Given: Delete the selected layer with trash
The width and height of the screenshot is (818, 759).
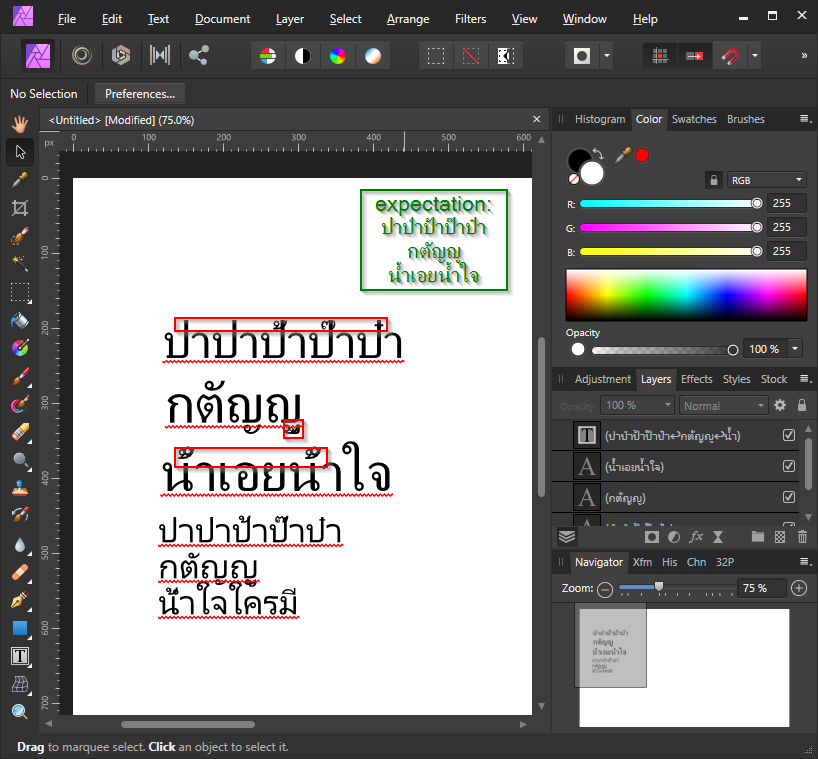Looking at the screenshot, I should pos(802,537).
